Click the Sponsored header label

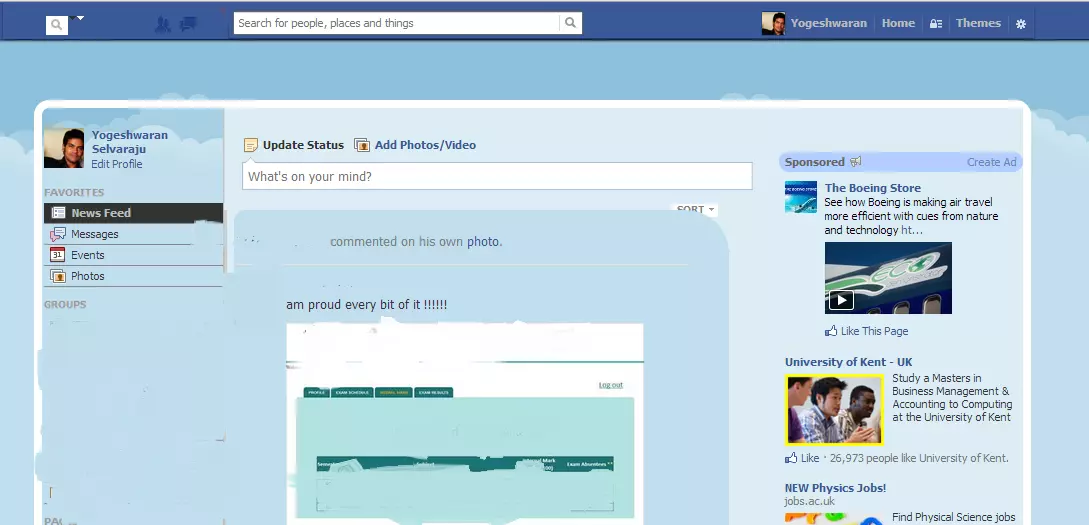pos(814,162)
